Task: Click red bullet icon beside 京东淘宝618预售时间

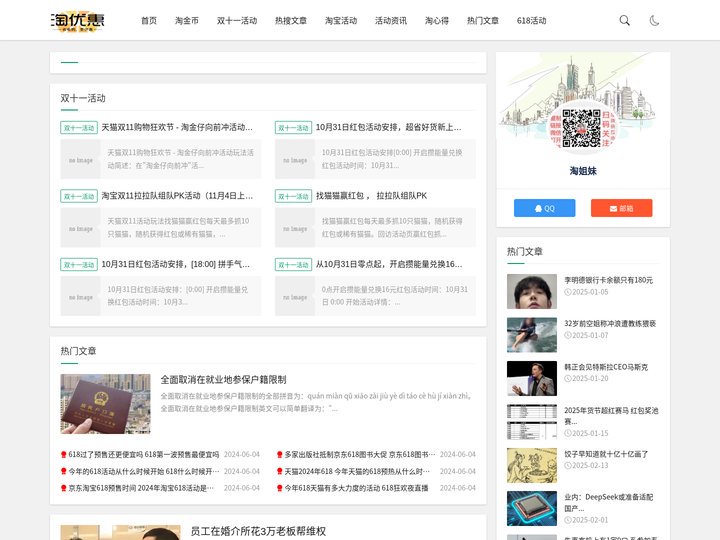Action: click(64, 488)
